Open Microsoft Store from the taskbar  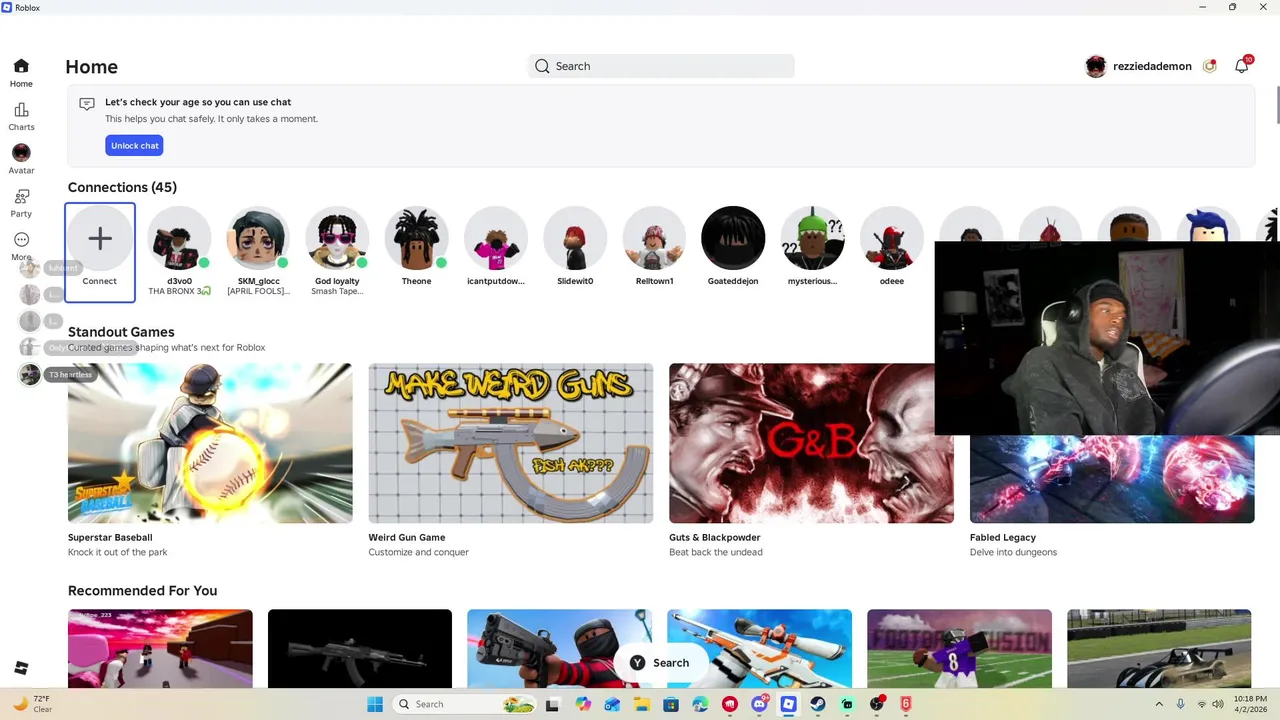[x=671, y=704]
